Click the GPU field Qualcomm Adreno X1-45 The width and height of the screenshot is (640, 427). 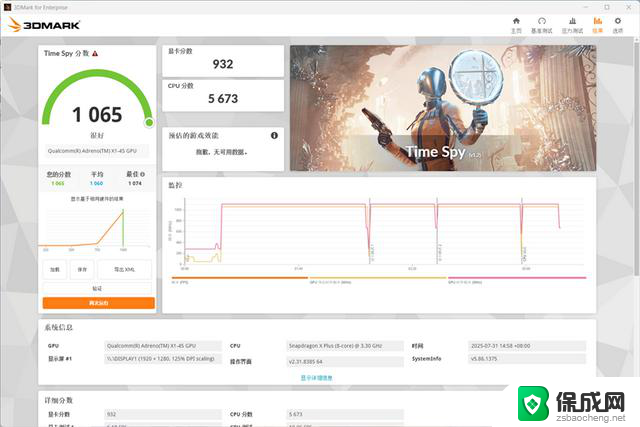click(x=163, y=346)
